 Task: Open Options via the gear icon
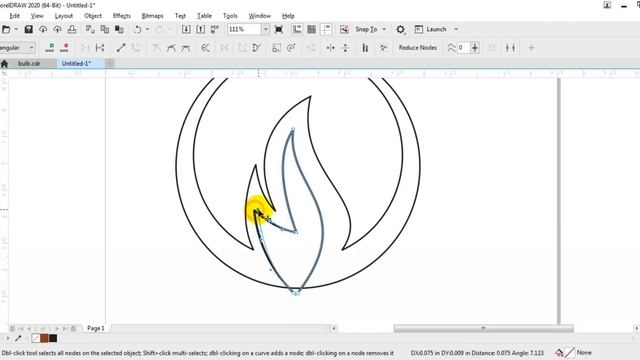400,29
